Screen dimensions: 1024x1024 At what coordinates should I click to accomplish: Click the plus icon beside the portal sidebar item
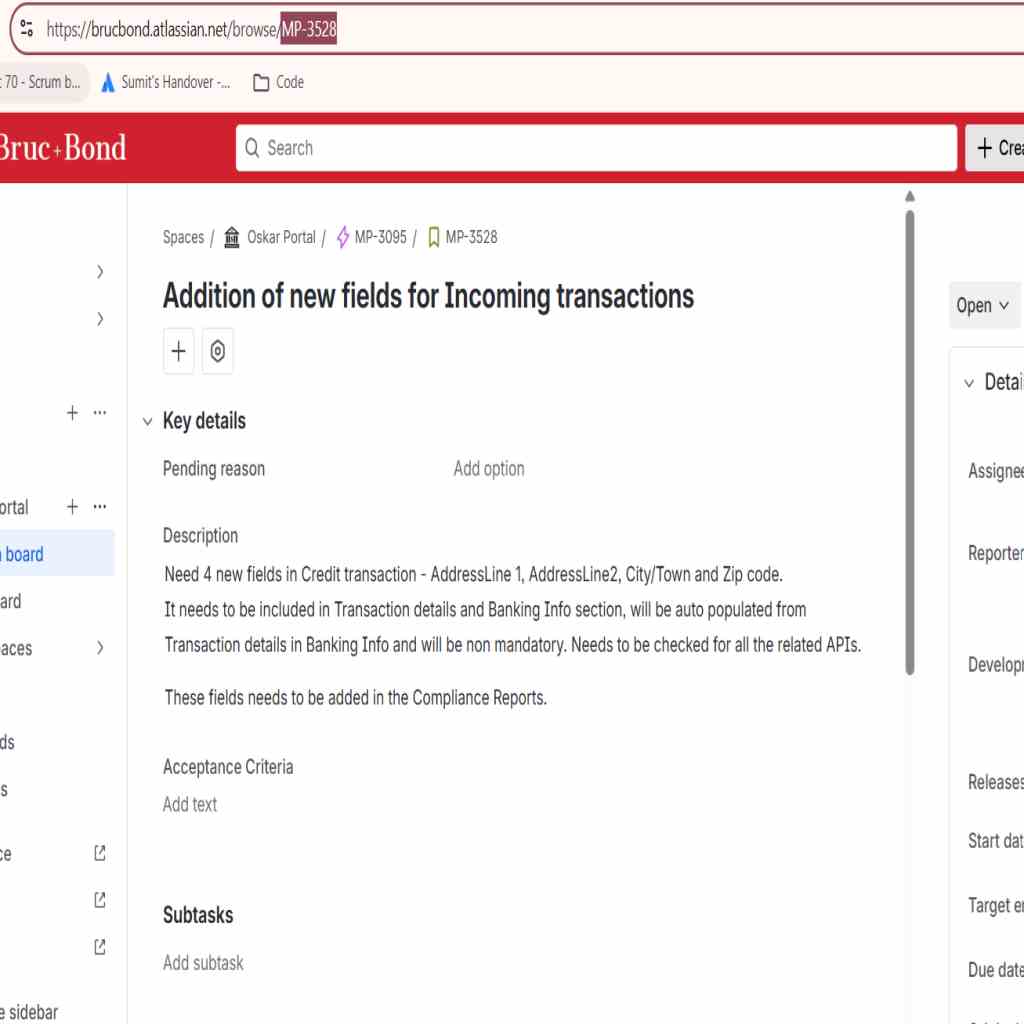pos(72,507)
